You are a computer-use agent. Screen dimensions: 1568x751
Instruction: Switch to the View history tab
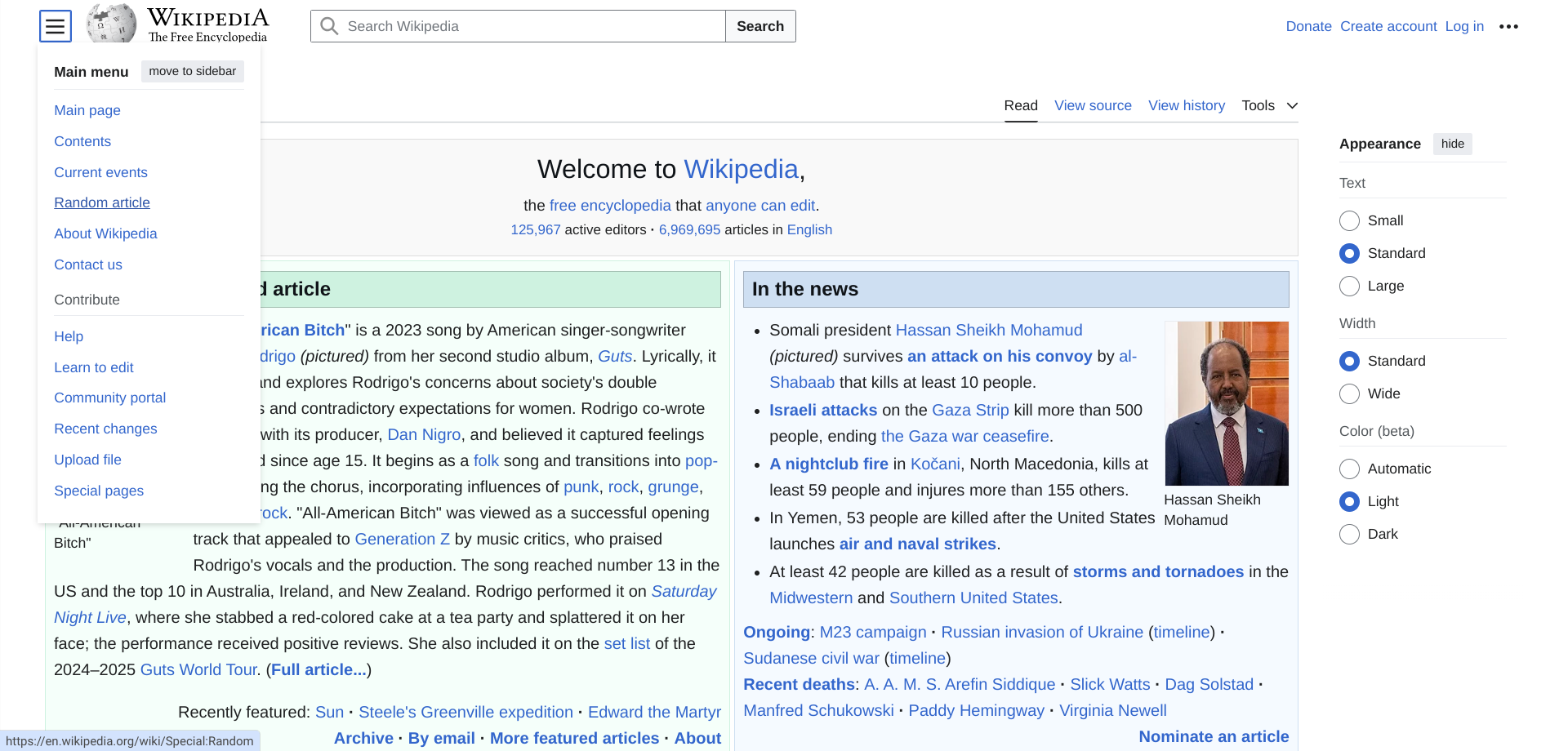tap(1186, 105)
